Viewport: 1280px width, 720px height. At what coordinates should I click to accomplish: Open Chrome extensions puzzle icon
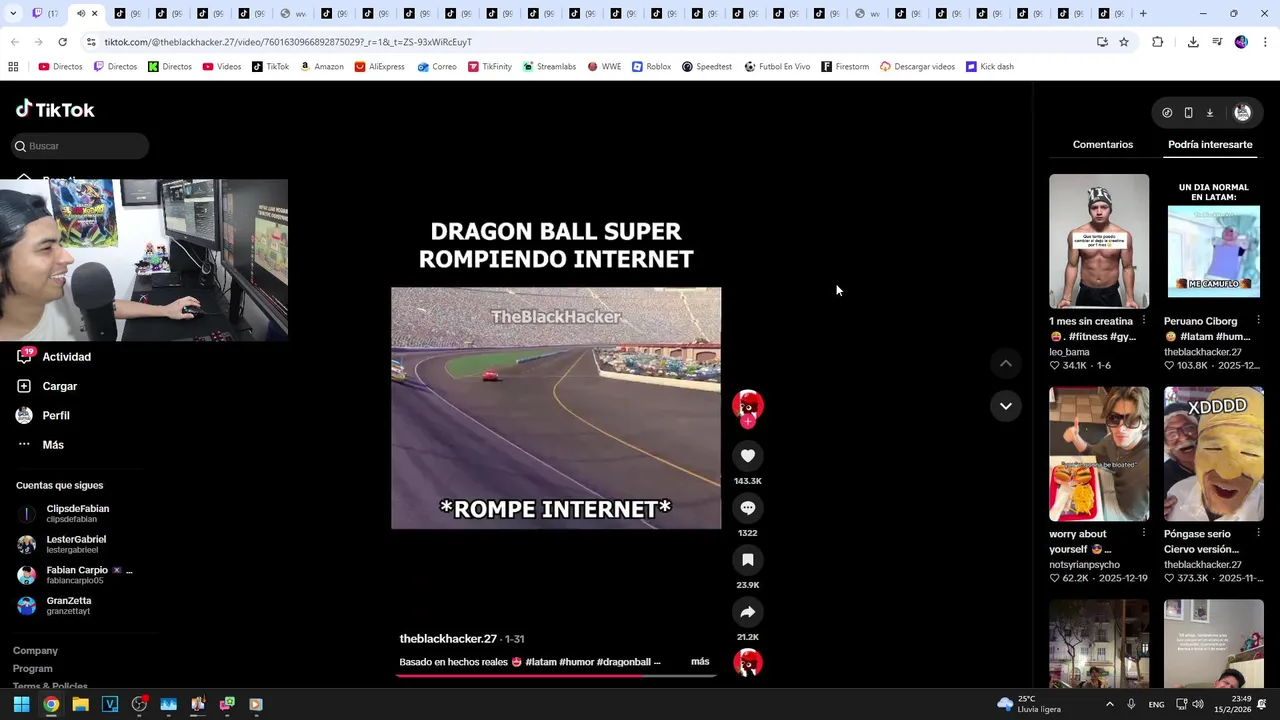pos(1158,42)
